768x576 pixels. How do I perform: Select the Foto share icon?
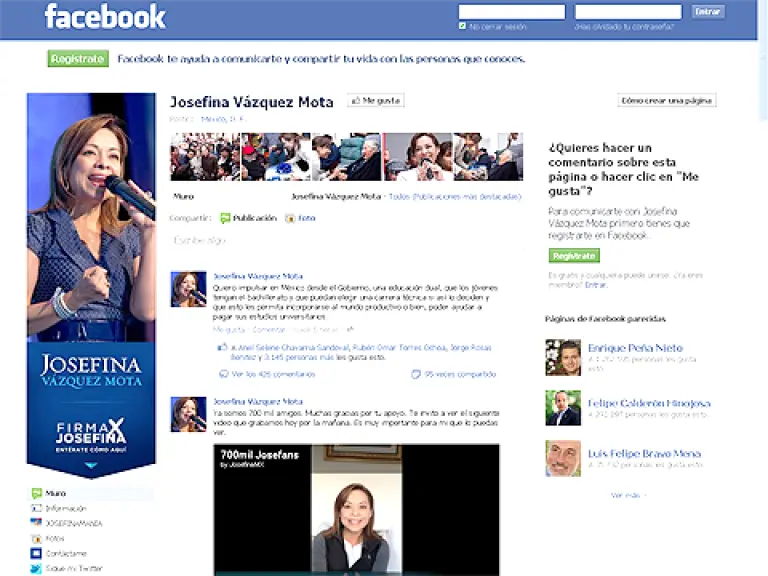tap(291, 217)
